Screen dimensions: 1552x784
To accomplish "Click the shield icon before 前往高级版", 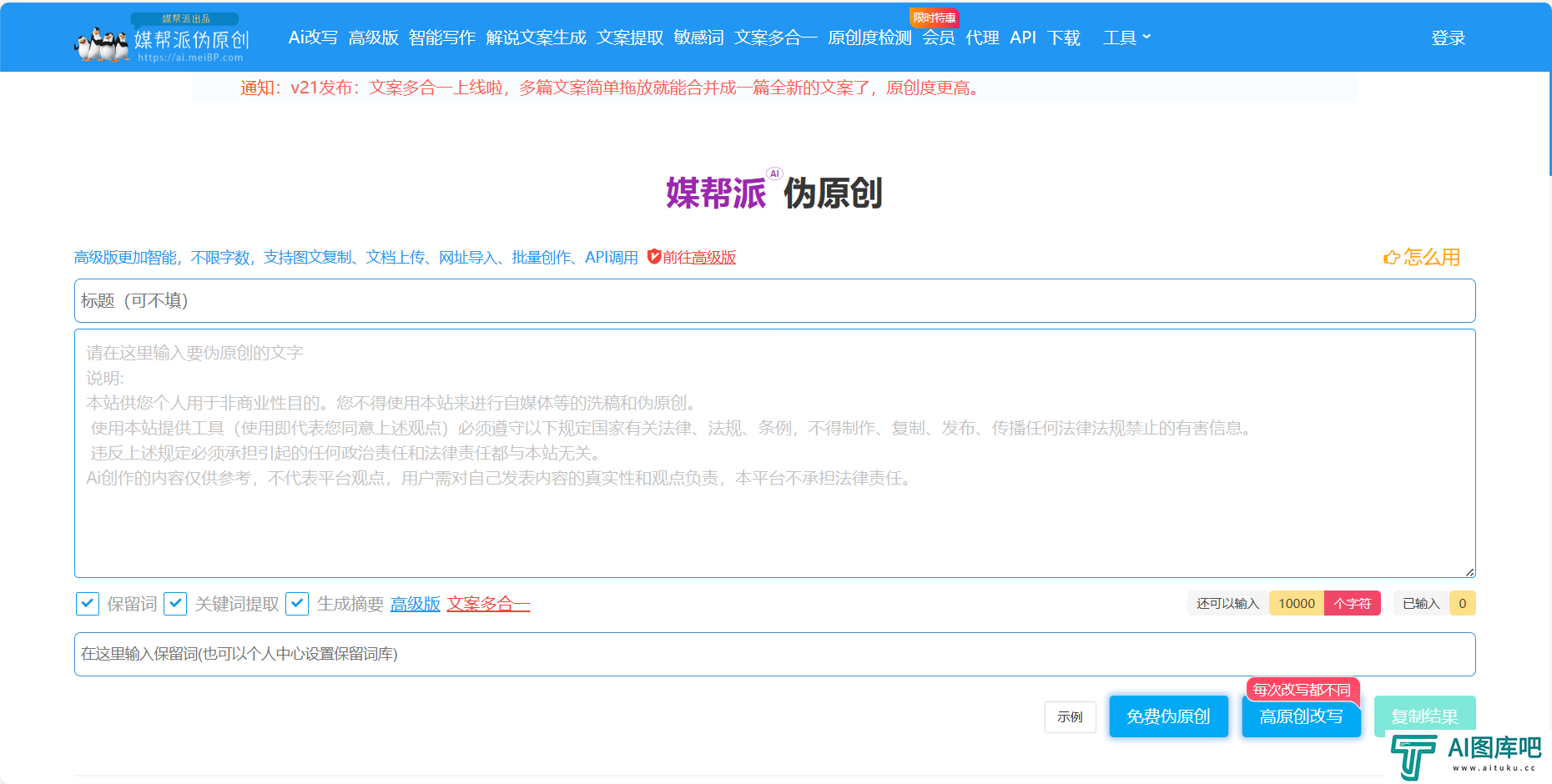I will click(x=654, y=257).
